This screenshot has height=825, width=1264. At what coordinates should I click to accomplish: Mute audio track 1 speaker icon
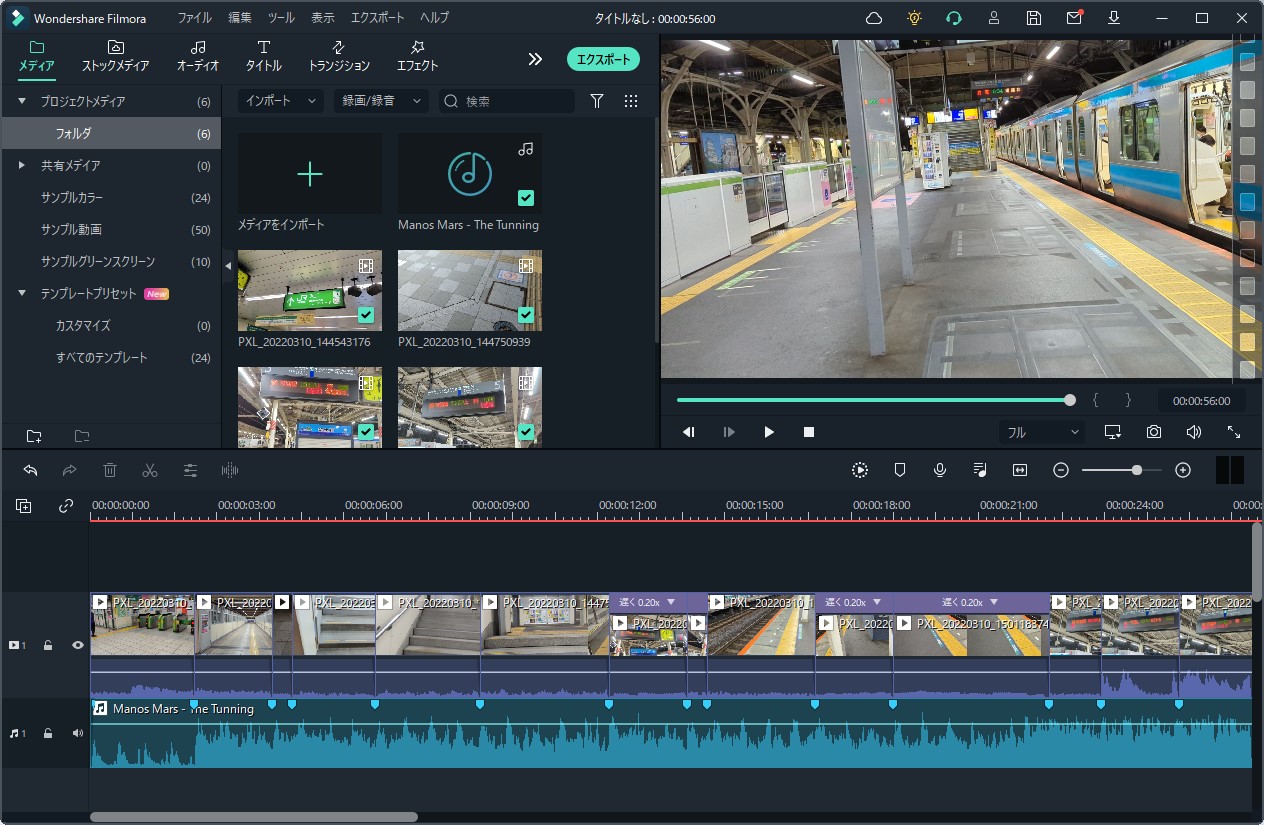78,733
